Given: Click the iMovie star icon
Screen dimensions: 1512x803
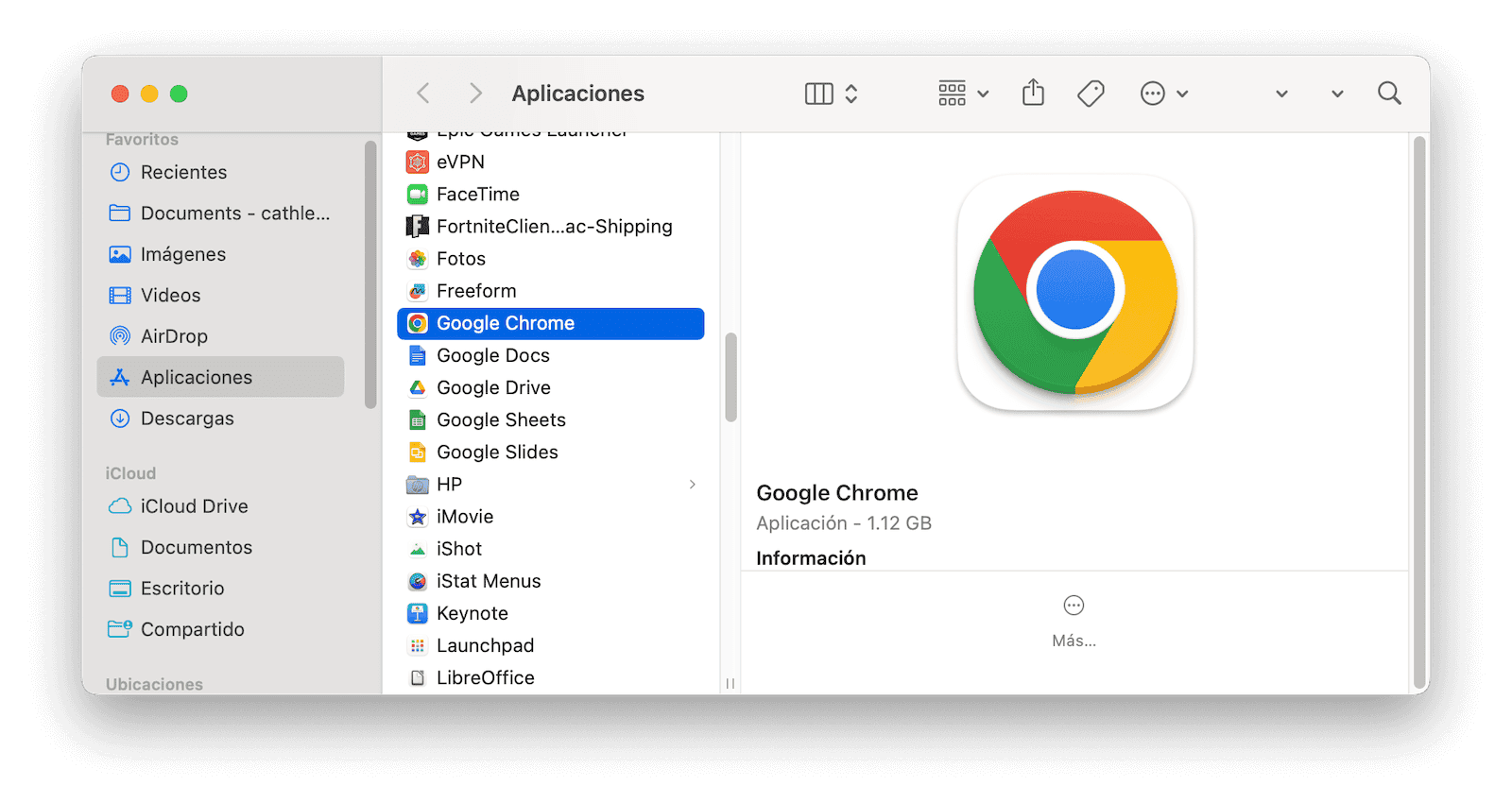Looking at the screenshot, I should coord(418,517).
